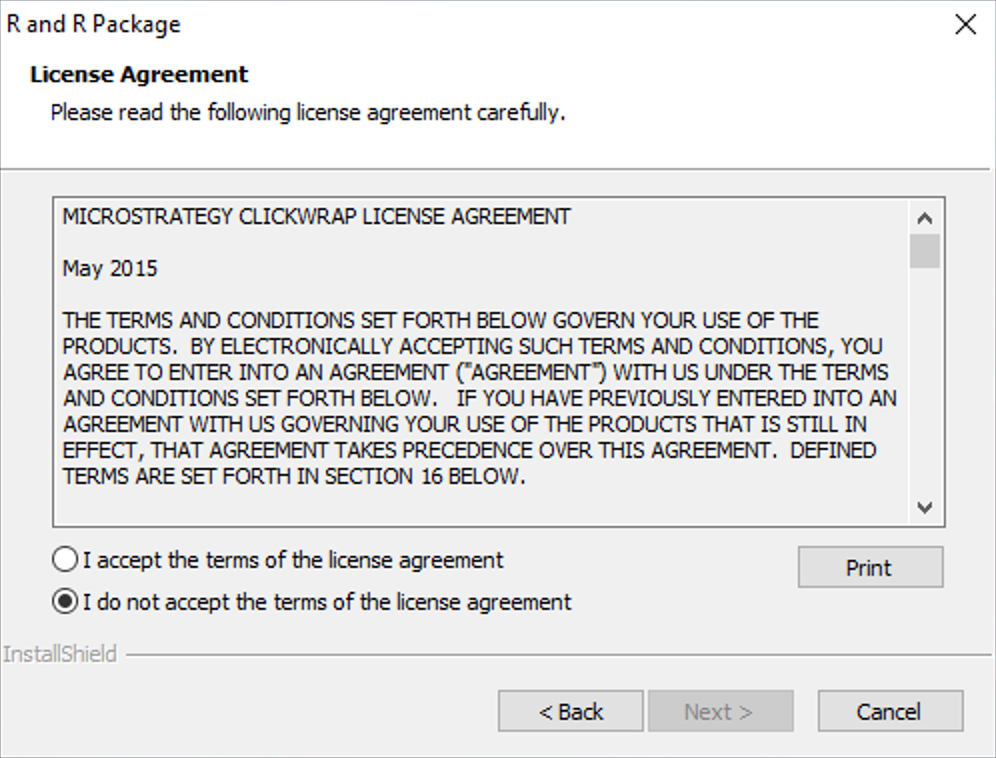Click the "MICROSTRATEGY CLICKWRAP LICENSE AGREEMENT" title line

(316, 216)
